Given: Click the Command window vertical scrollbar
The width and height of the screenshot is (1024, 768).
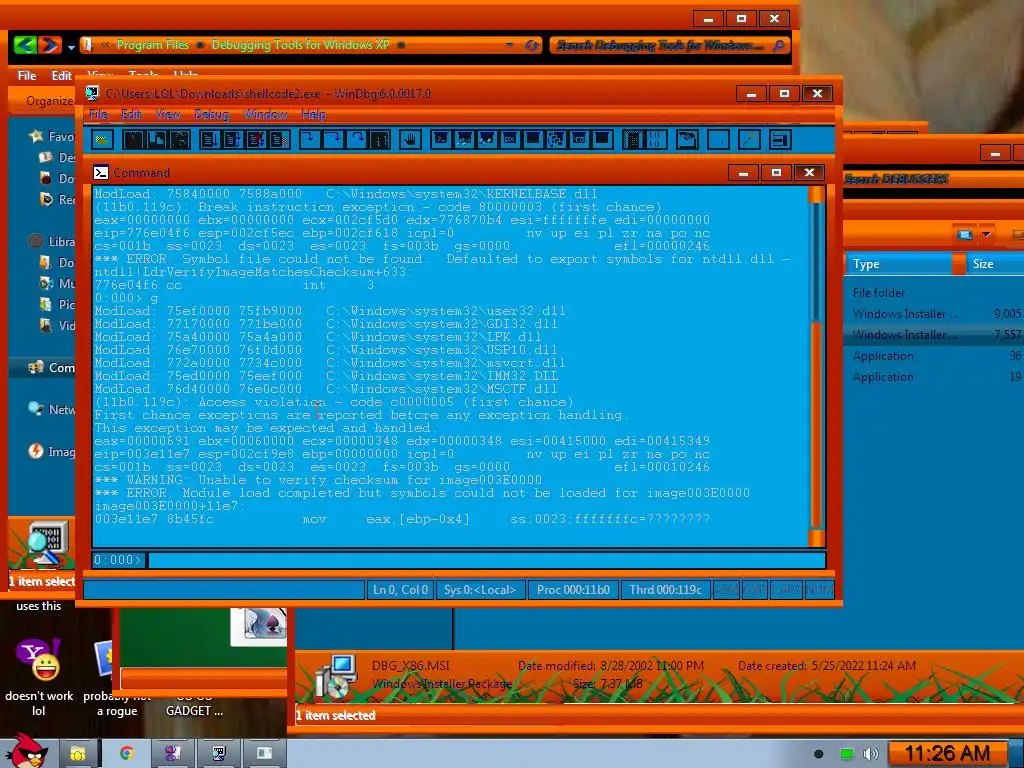Looking at the screenshot, I should (x=816, y=366).
